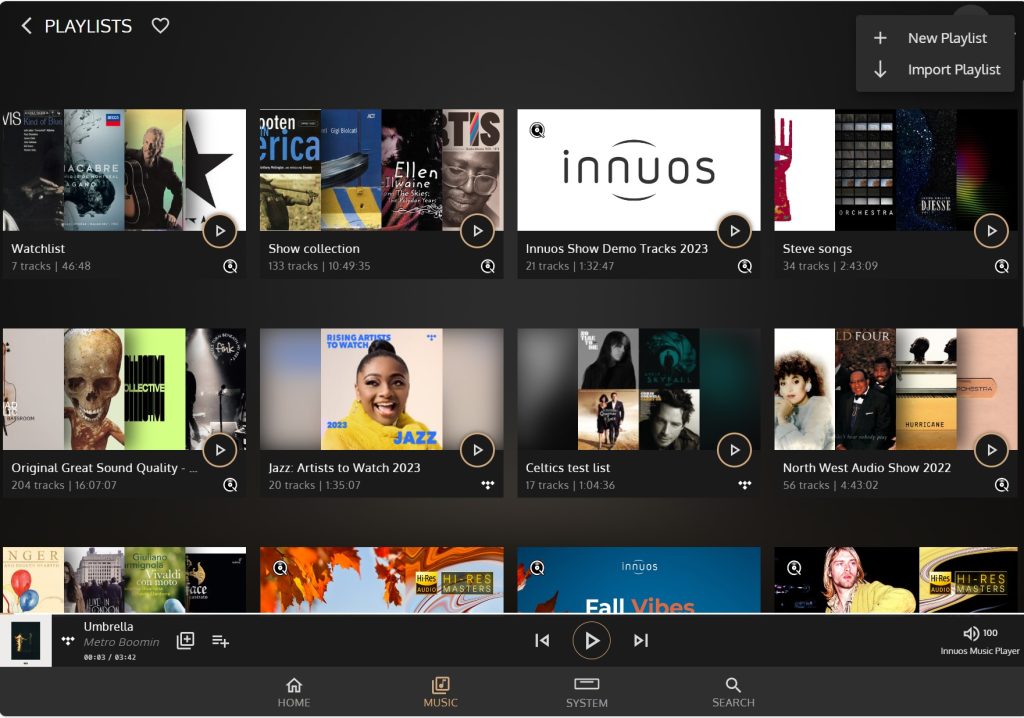
Task: Toggle the heart favorites filter by PLAYLISTS
Action: (x=160, y=25)
